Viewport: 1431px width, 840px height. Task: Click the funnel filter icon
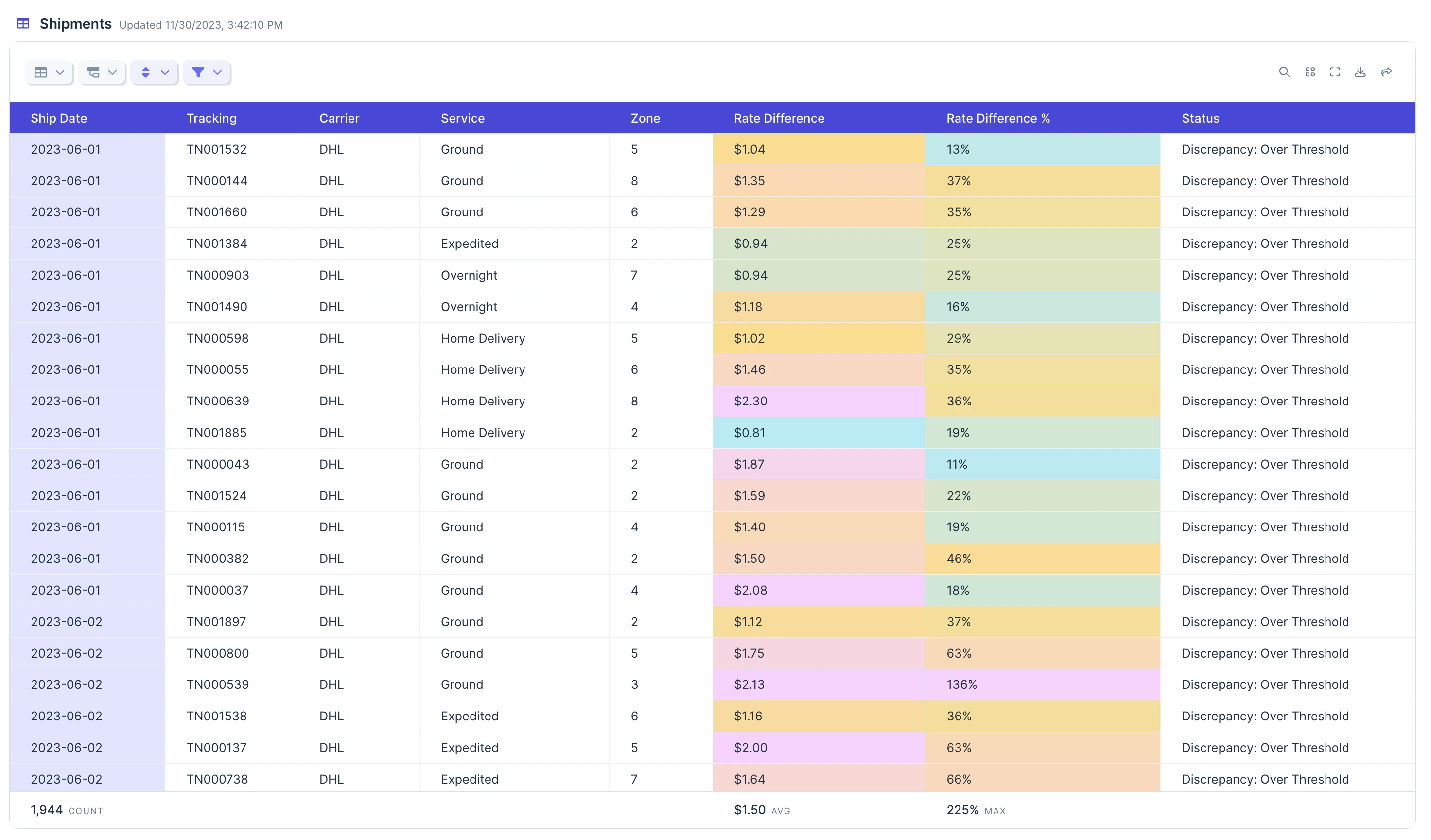coord(198,72)
